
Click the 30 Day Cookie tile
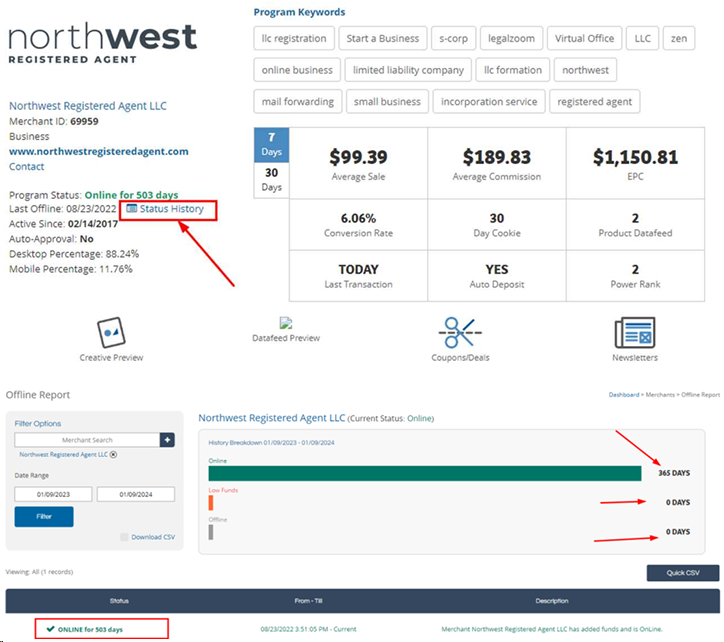click(x=497, y=225)
